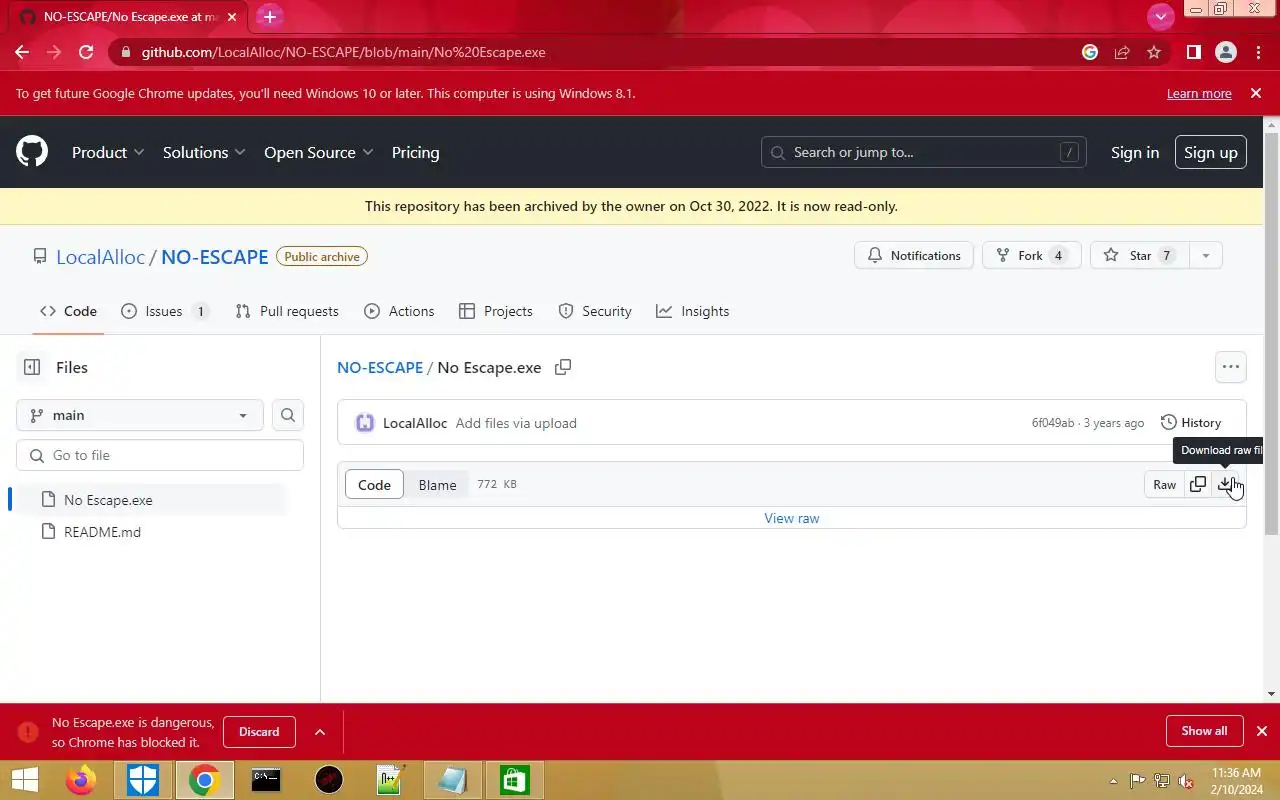Viewport: 1280px width, 800px height.
Task: Click the Google icon in address bar
Action: point(1090,52)
